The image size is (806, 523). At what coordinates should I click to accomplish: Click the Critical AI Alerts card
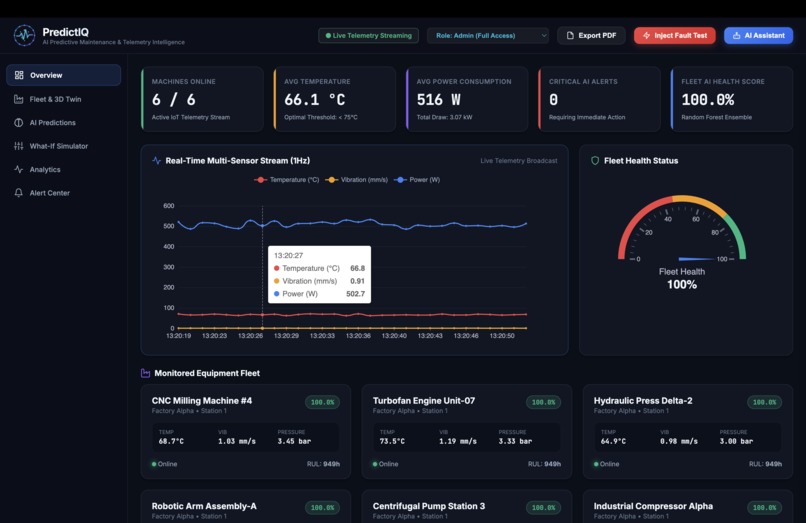click(599, 99)
